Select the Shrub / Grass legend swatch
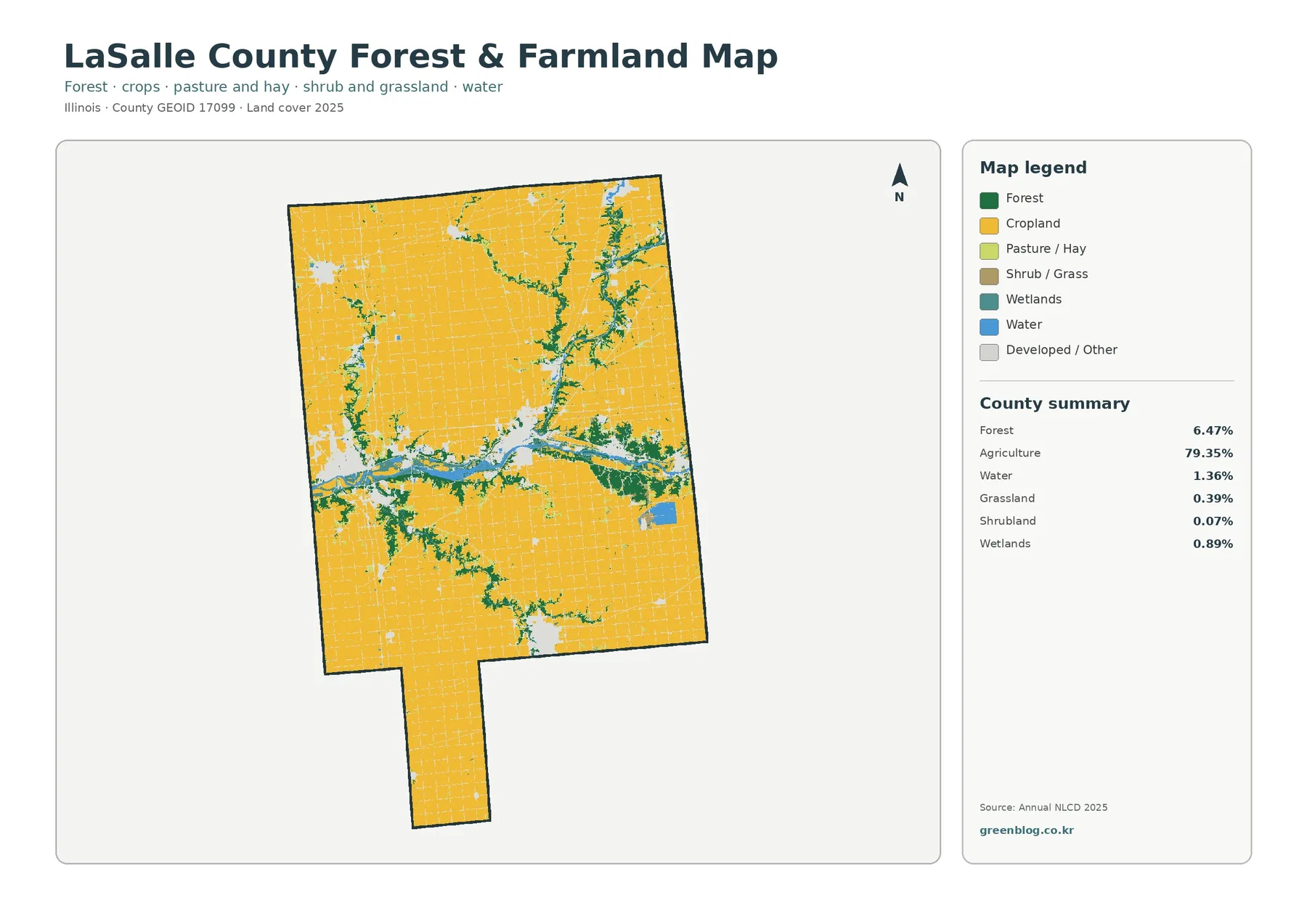 point(989,277)
